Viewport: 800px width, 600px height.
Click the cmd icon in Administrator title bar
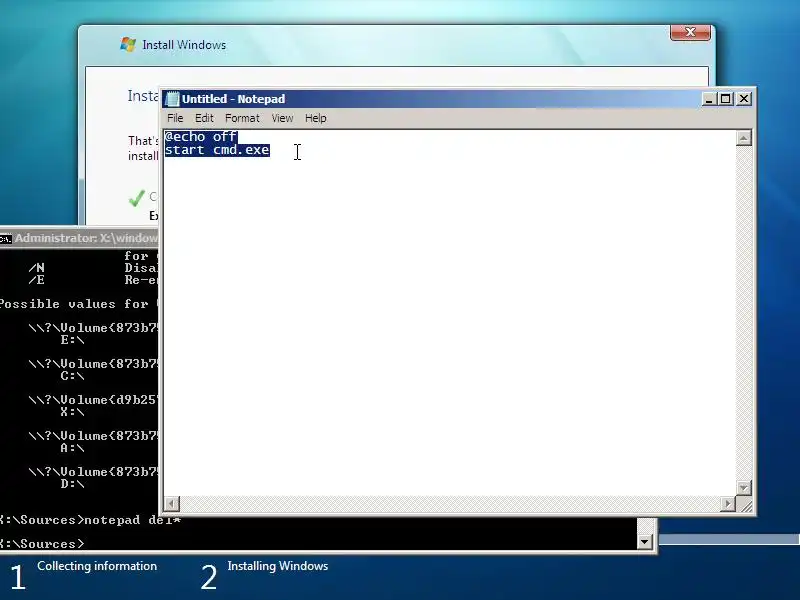coord(6,239)
